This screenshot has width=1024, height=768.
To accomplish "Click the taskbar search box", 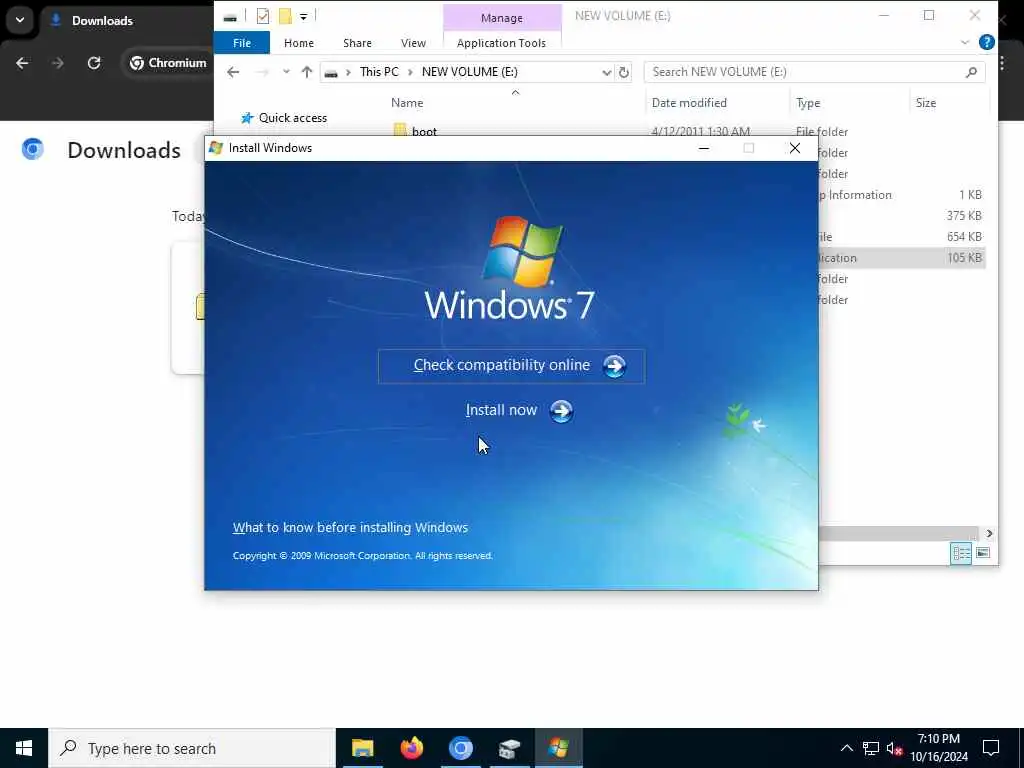I will coord(192,748).
